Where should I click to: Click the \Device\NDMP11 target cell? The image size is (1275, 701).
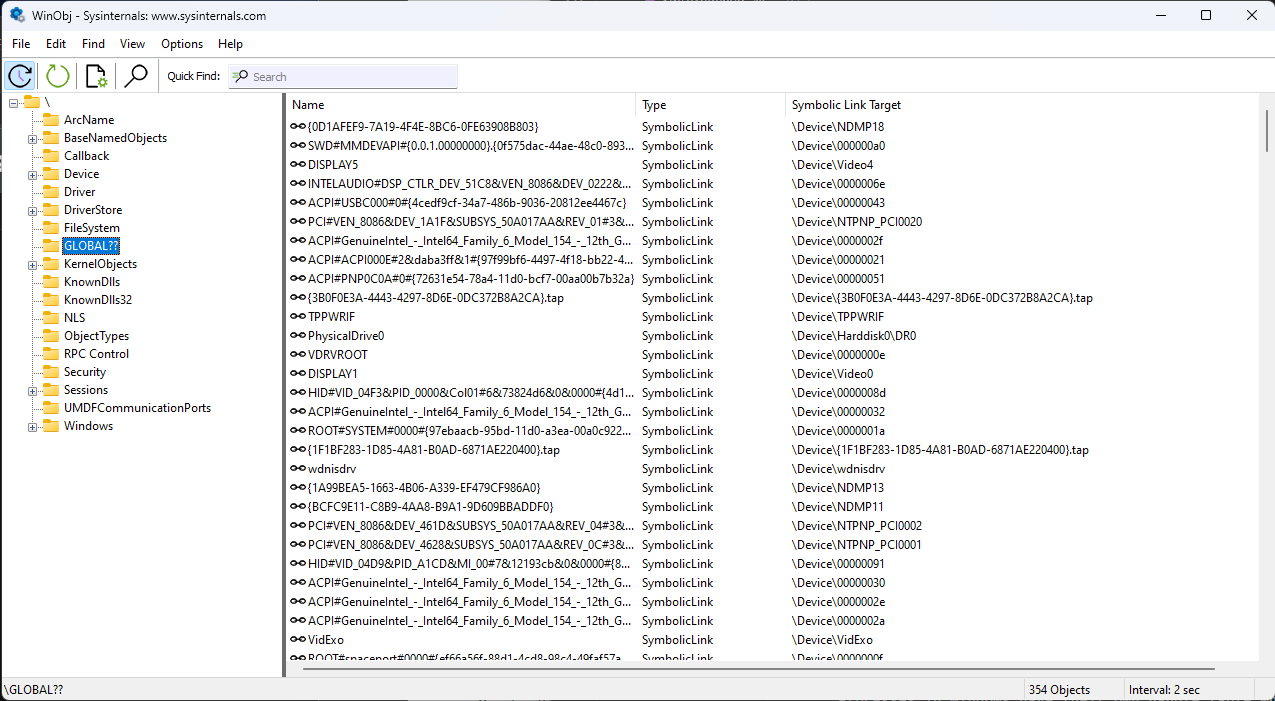point(837,507)
